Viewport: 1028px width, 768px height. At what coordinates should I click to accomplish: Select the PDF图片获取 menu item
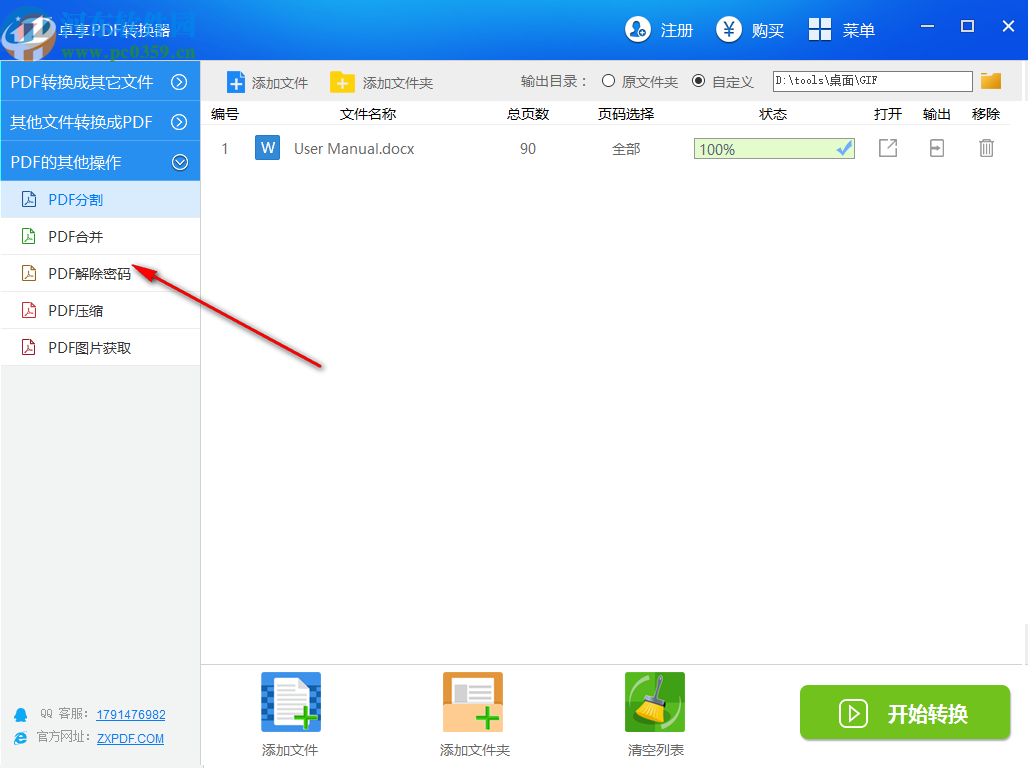[x=100, y=348]
